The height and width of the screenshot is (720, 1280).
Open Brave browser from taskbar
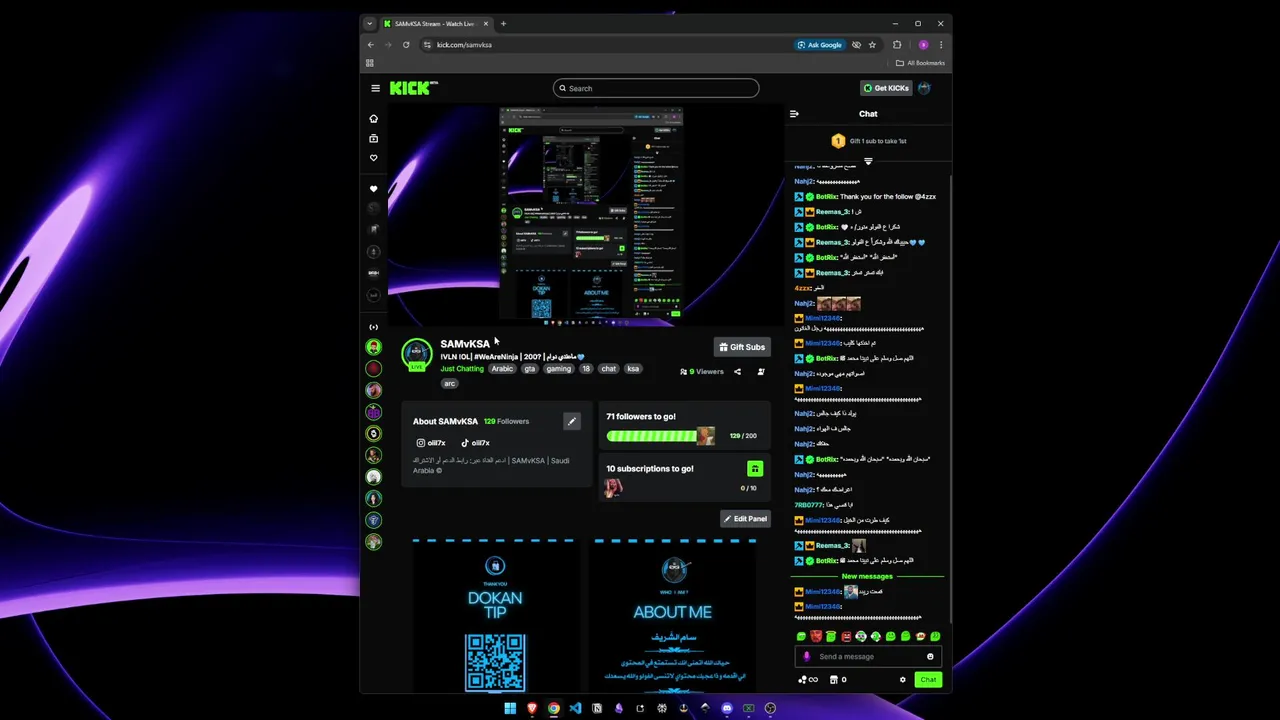[x=531, y=708]
